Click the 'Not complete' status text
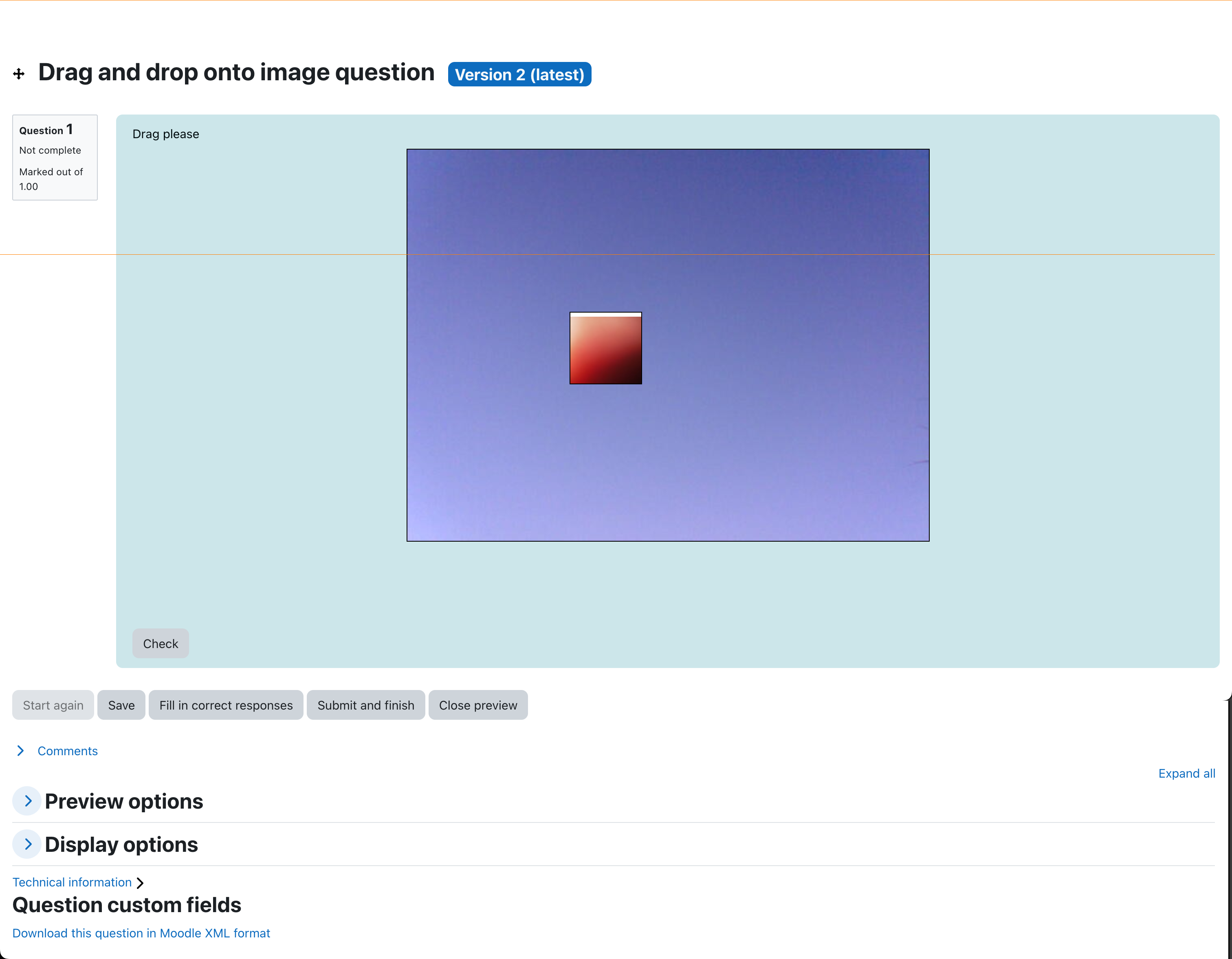This screenshot has width=1232, height=959. click(50, 150)
